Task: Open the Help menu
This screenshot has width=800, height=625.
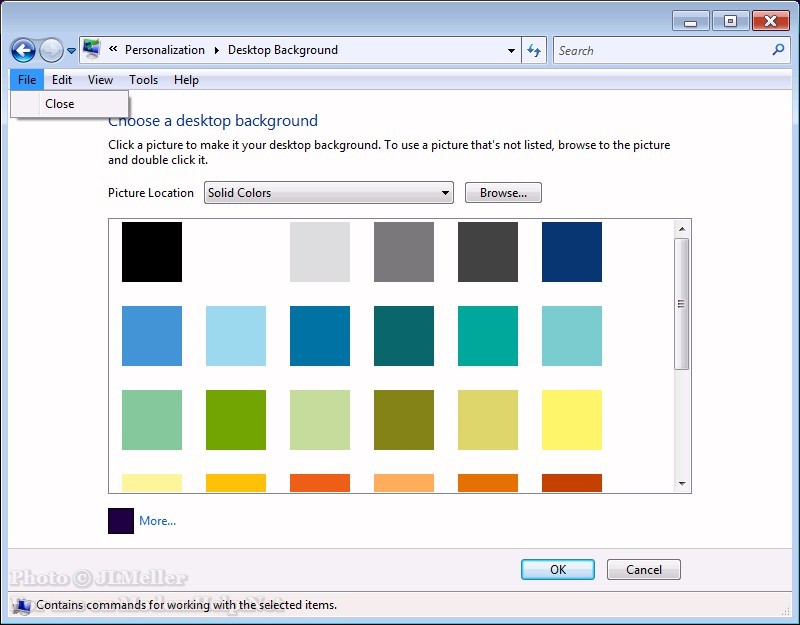Action: click(x=186, y=80)
